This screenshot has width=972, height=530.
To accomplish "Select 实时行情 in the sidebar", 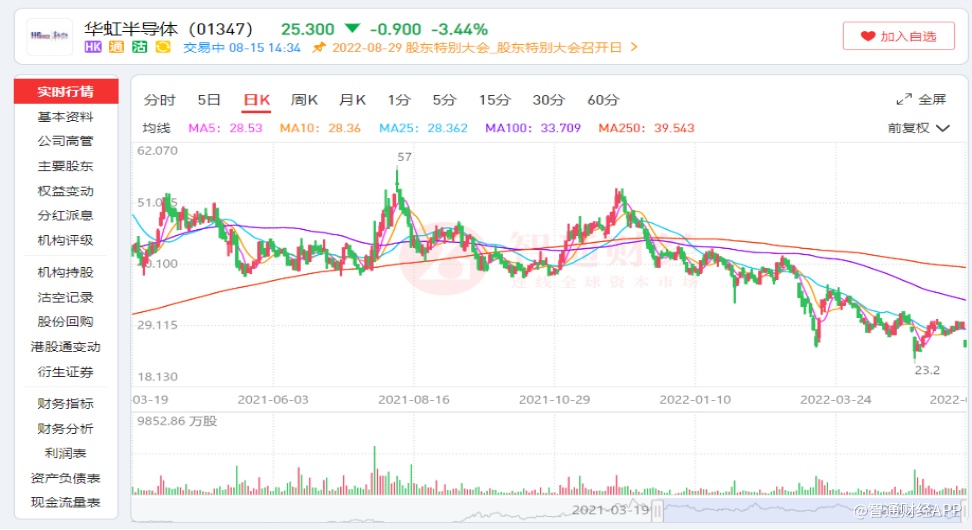I will tap(66, 91).
